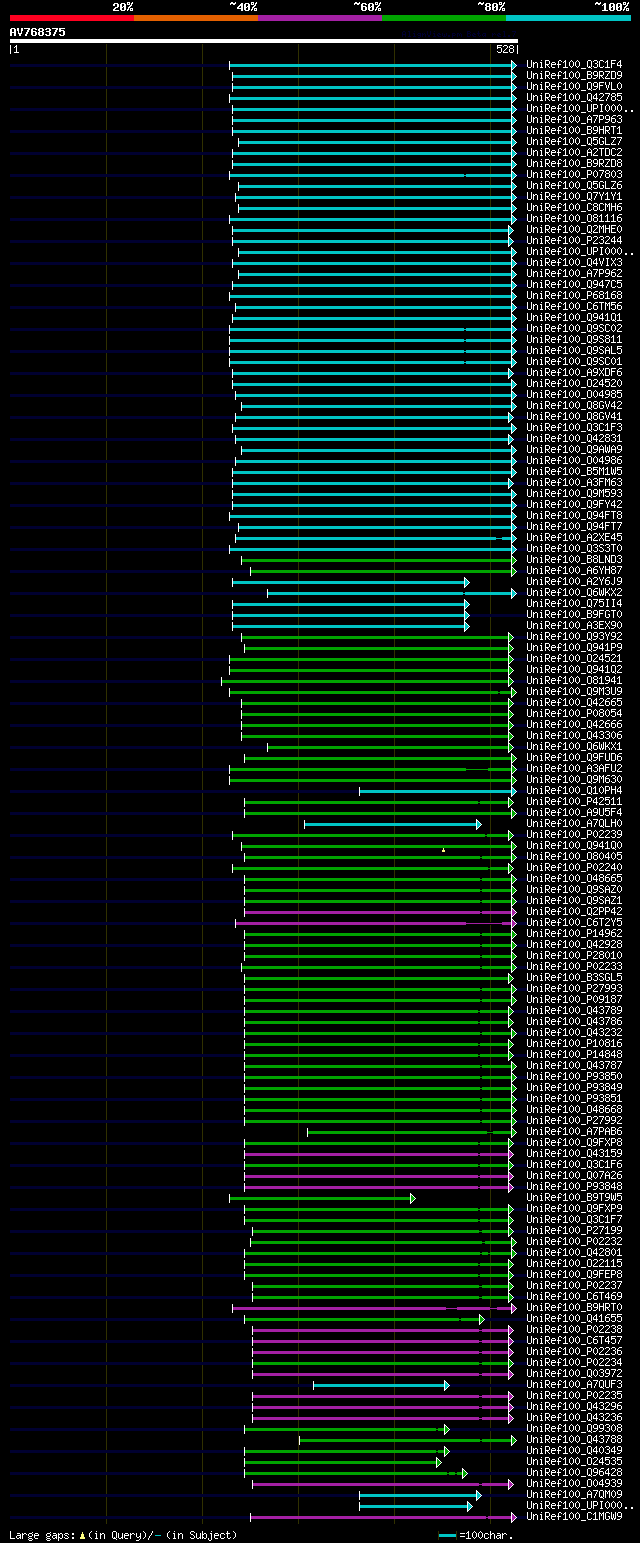The width and height of the screenshot is (640, 1543).
Task: Open hit UniRef100_B3SGL5
Action: 574,977
